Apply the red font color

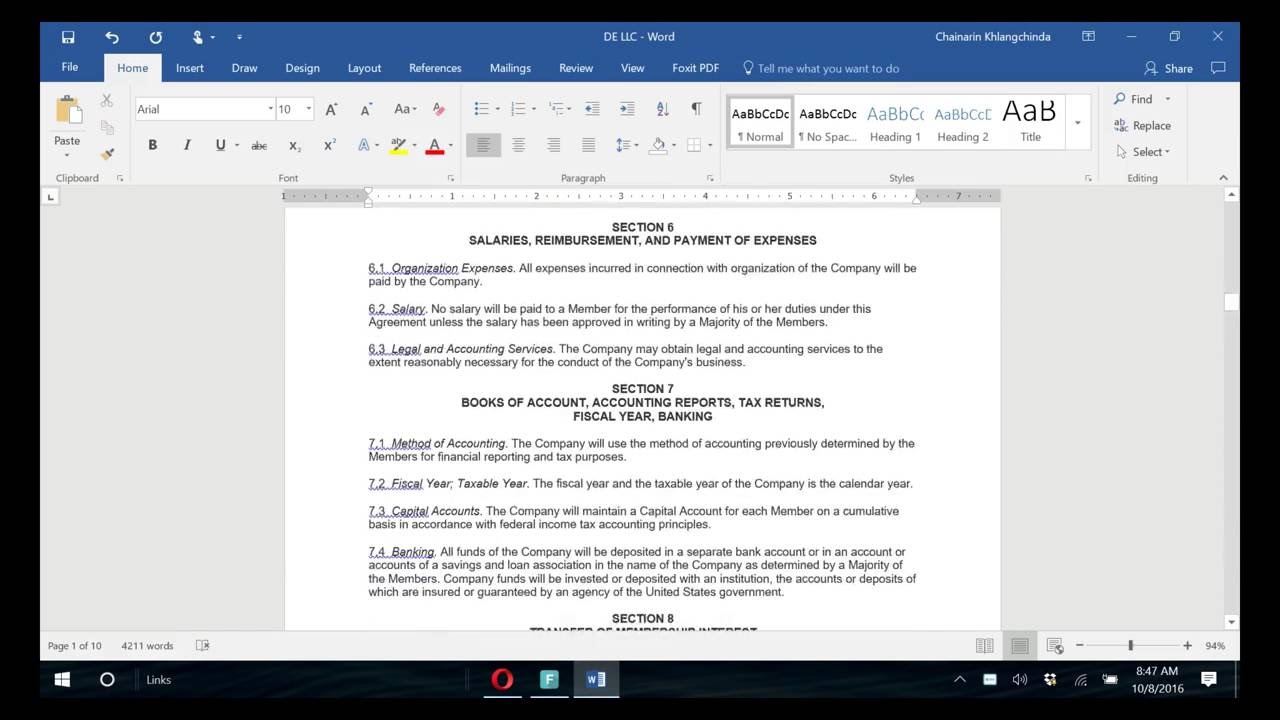click(x=434, y=145)
